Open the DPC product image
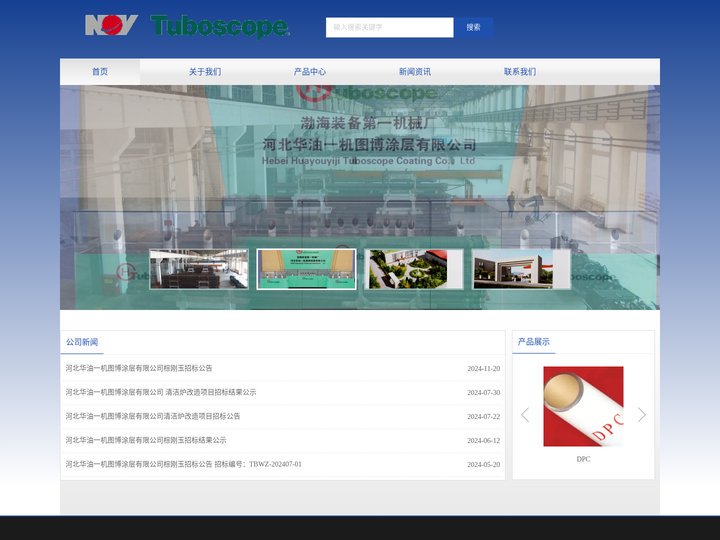The width and height of the screenshot is (720, 540). tap(583, 406)
